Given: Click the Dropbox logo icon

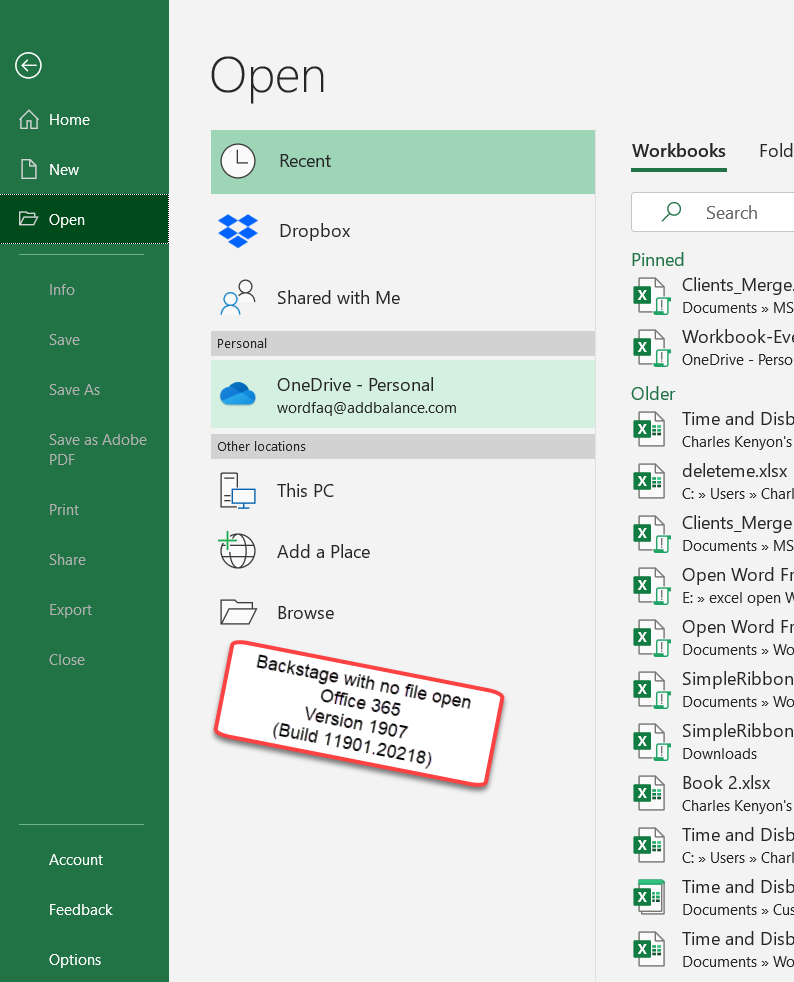Looking at the screenshot, I should point(238,230).
